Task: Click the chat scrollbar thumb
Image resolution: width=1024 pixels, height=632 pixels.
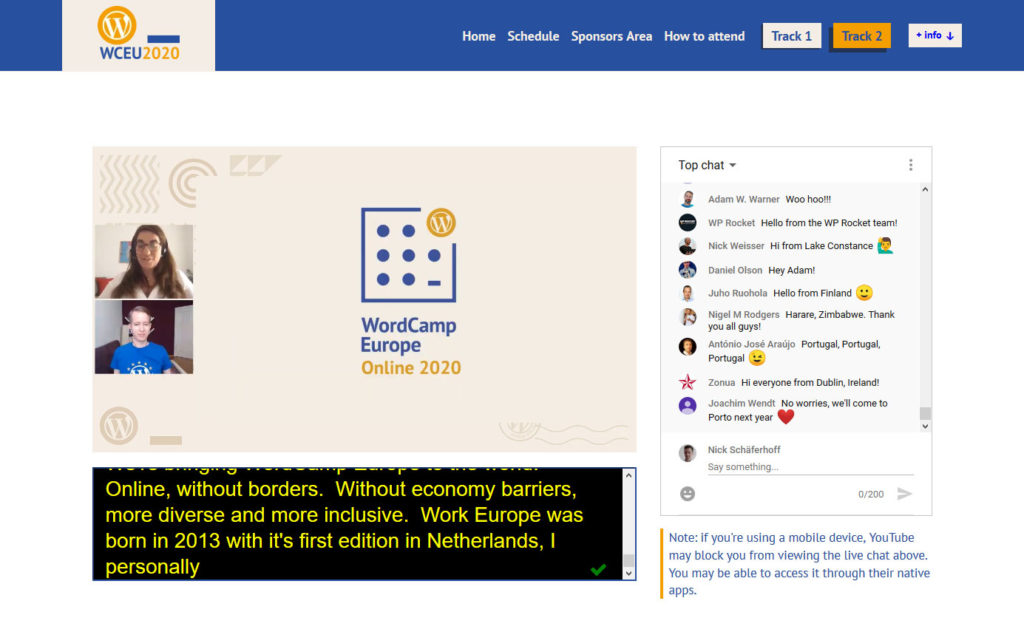Action: (925, 413)
